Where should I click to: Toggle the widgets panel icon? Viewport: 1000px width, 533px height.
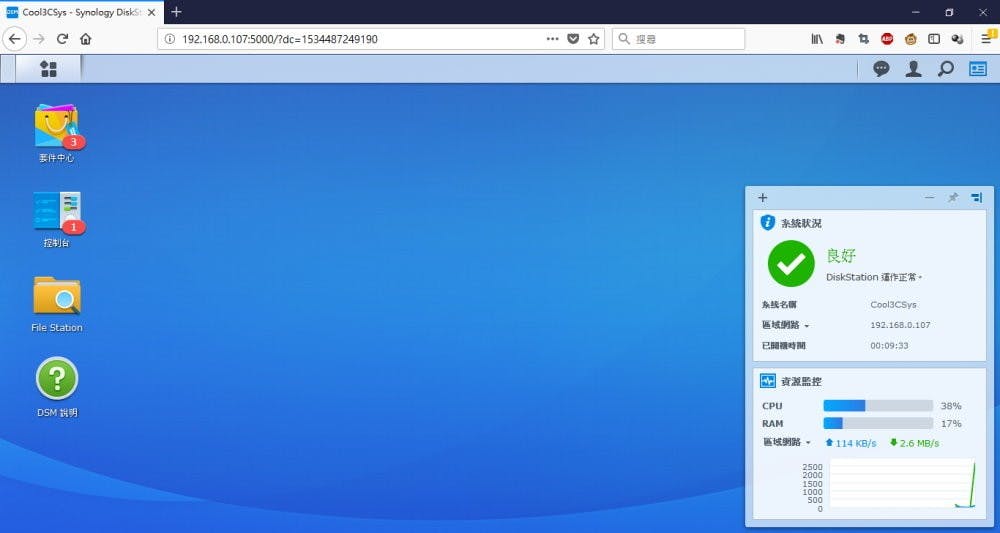978,69
